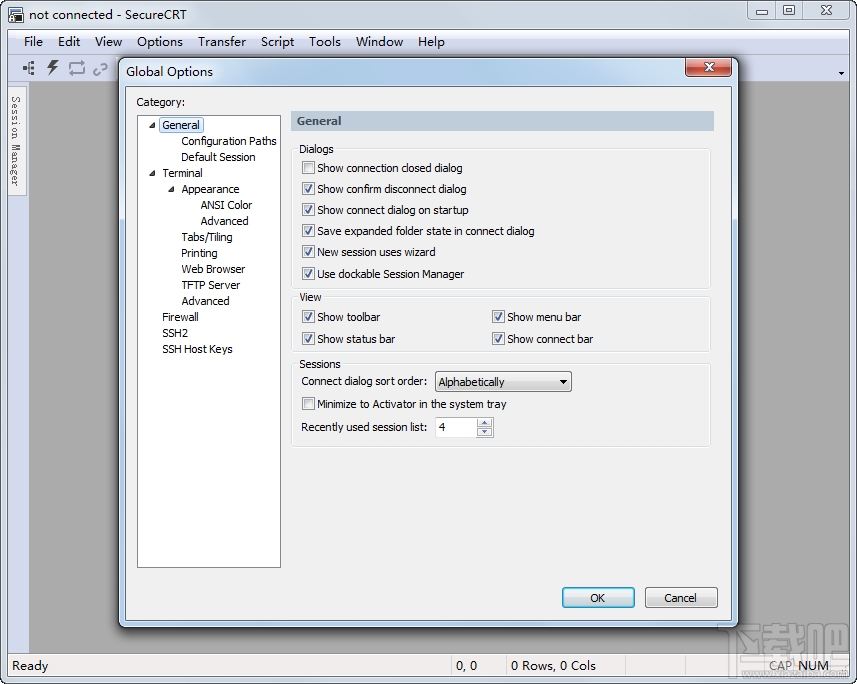This screenshot has width=857, height=684.
Task: Open the Script menu
Action: coord(277,42)
